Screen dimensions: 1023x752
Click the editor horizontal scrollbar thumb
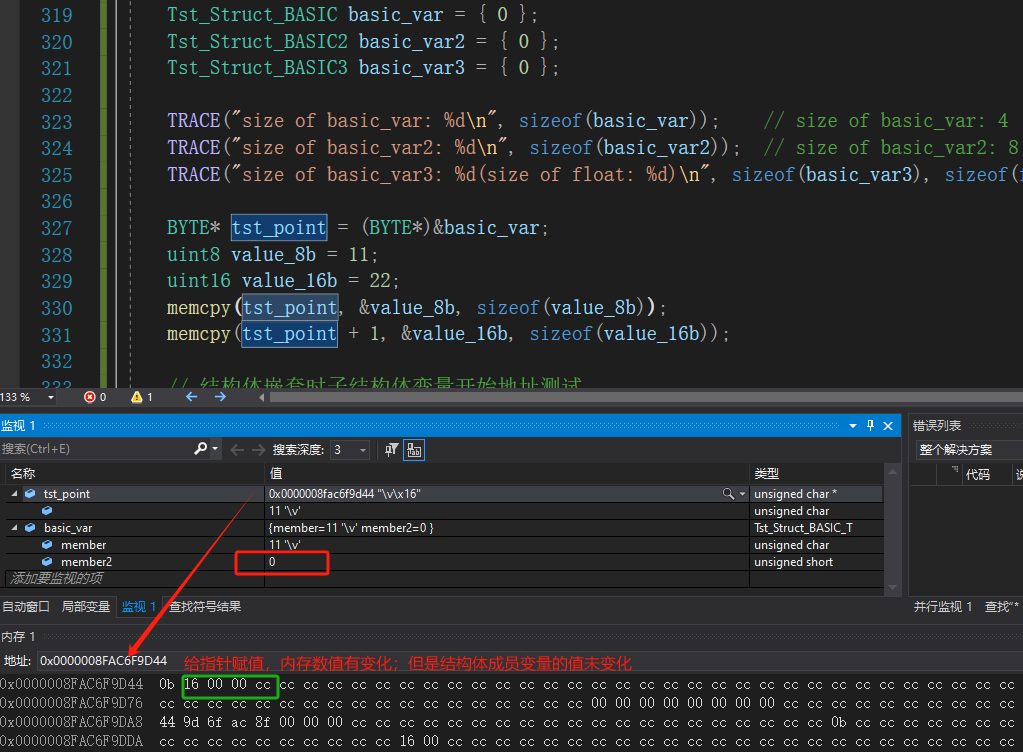tap(646, 397)
